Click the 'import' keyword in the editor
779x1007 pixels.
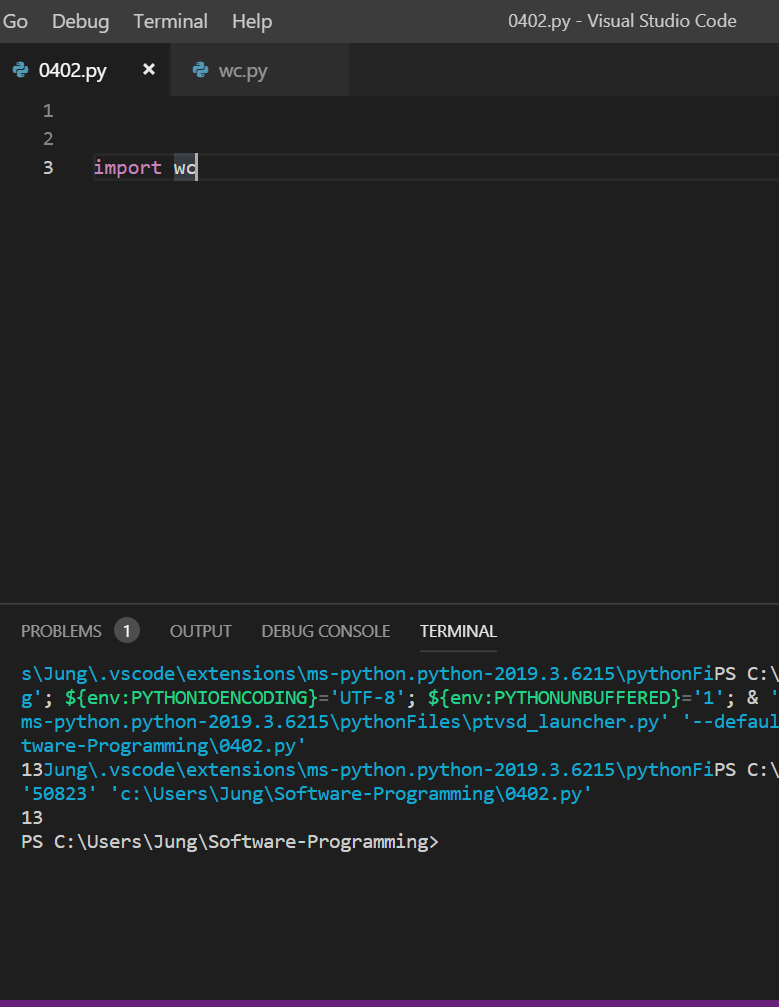point(127,168)
